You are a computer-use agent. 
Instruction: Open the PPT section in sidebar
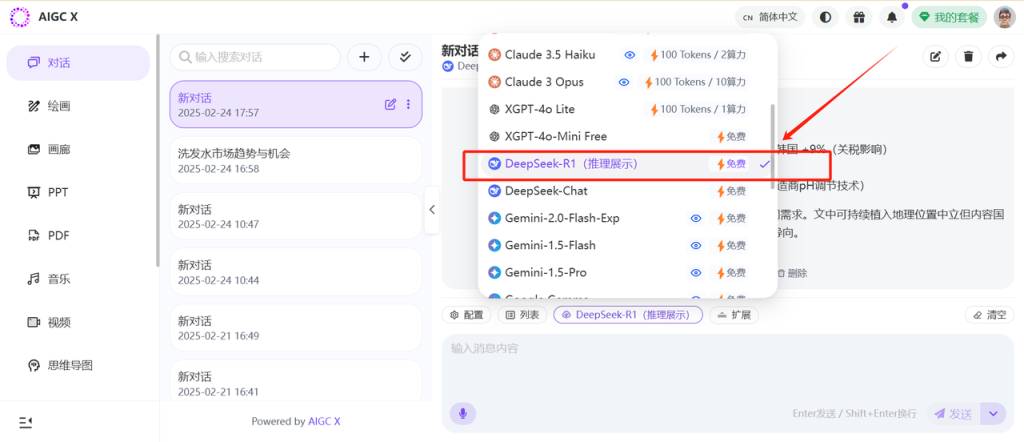[78, 193]
